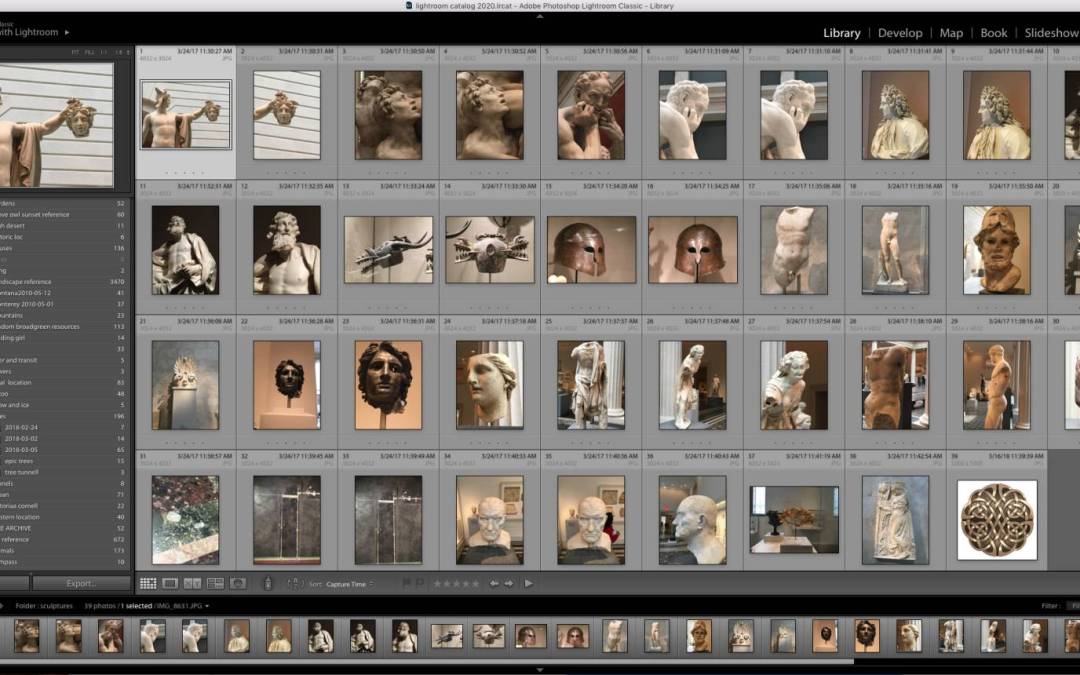Viewport: 1080px width, 675px height.
Task: Open Survey view icon in toolbar
Action: coord(215,583)
